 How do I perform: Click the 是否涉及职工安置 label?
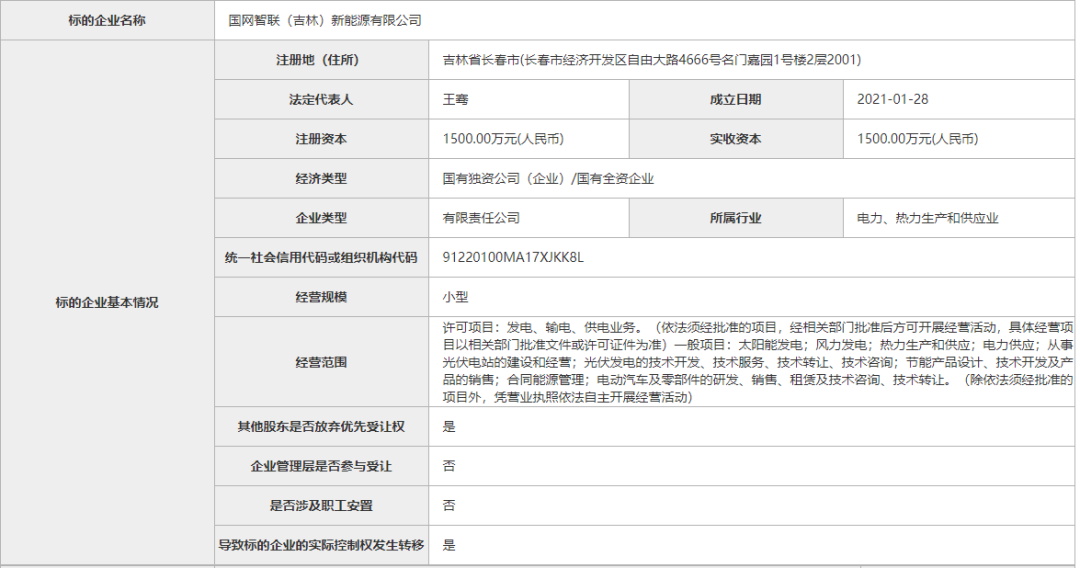[x=321, y=506]
